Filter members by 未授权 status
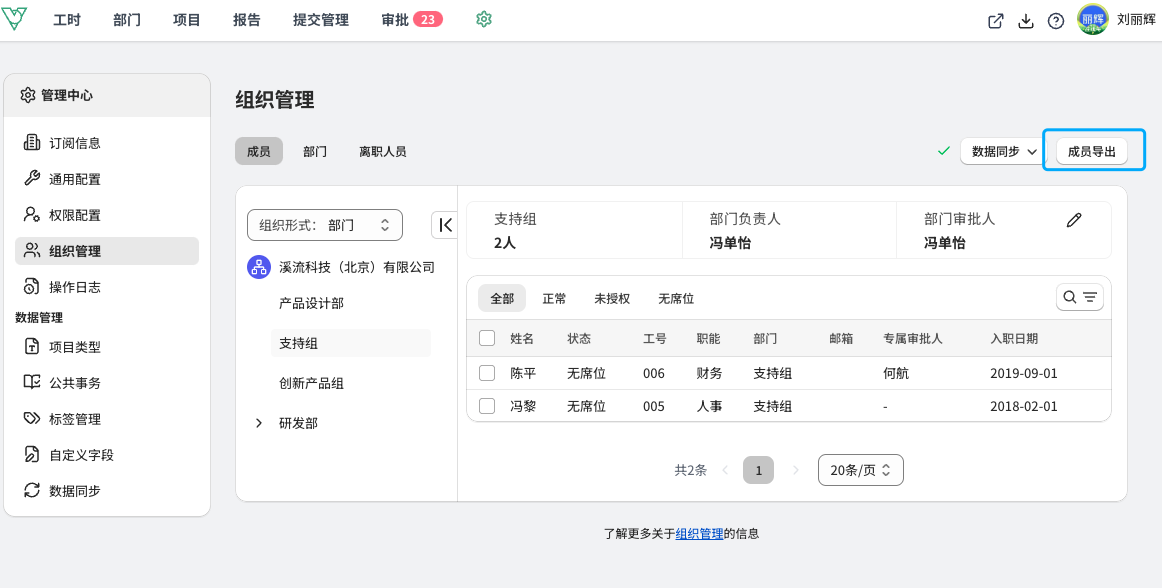The width and height of the screenshot is (1162, 588). coord(612,298)
